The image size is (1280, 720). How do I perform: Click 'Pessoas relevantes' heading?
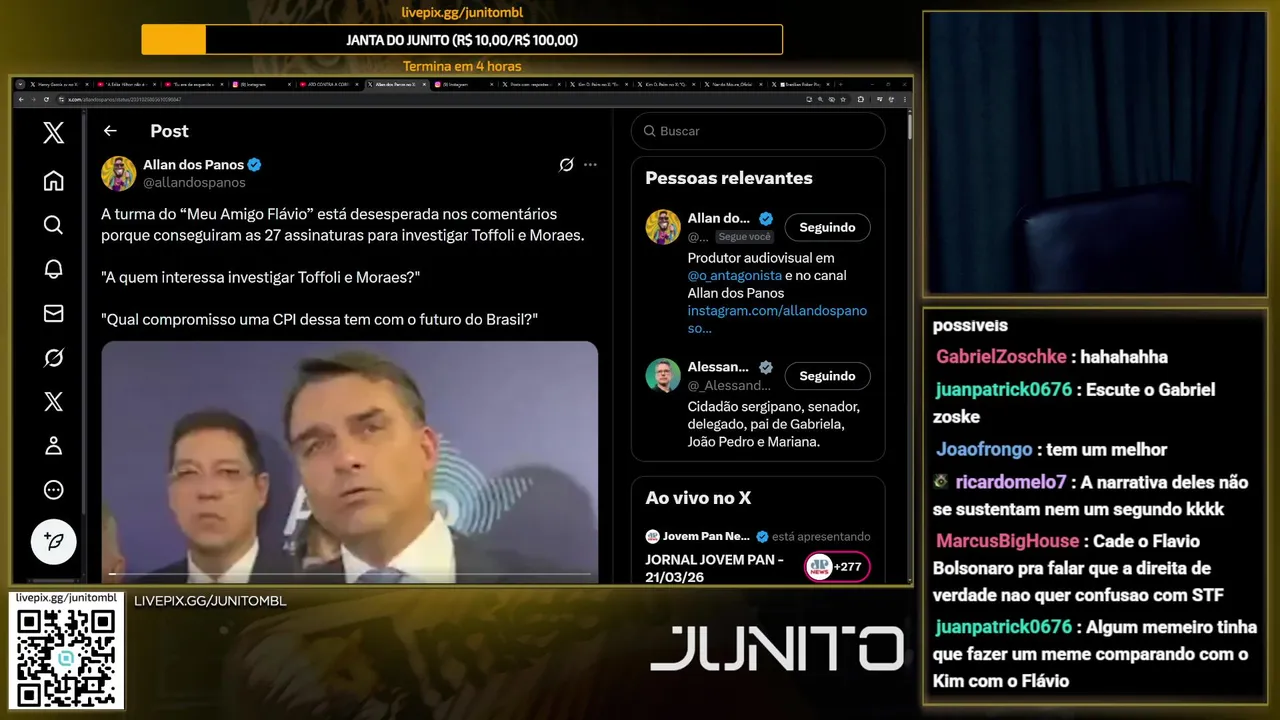point(729,178)
